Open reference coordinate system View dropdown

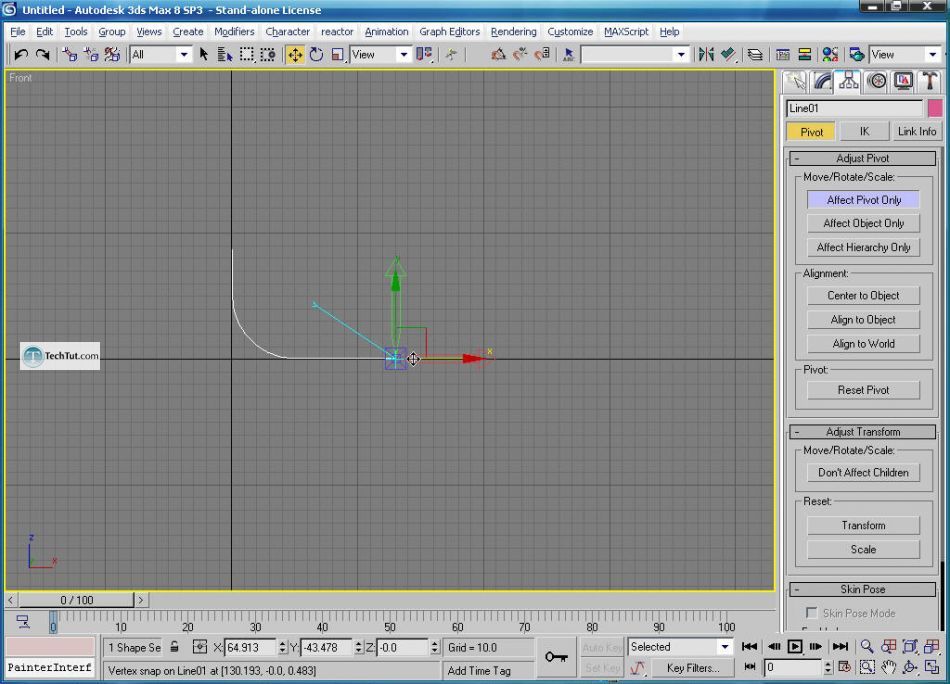coord(404,55)
